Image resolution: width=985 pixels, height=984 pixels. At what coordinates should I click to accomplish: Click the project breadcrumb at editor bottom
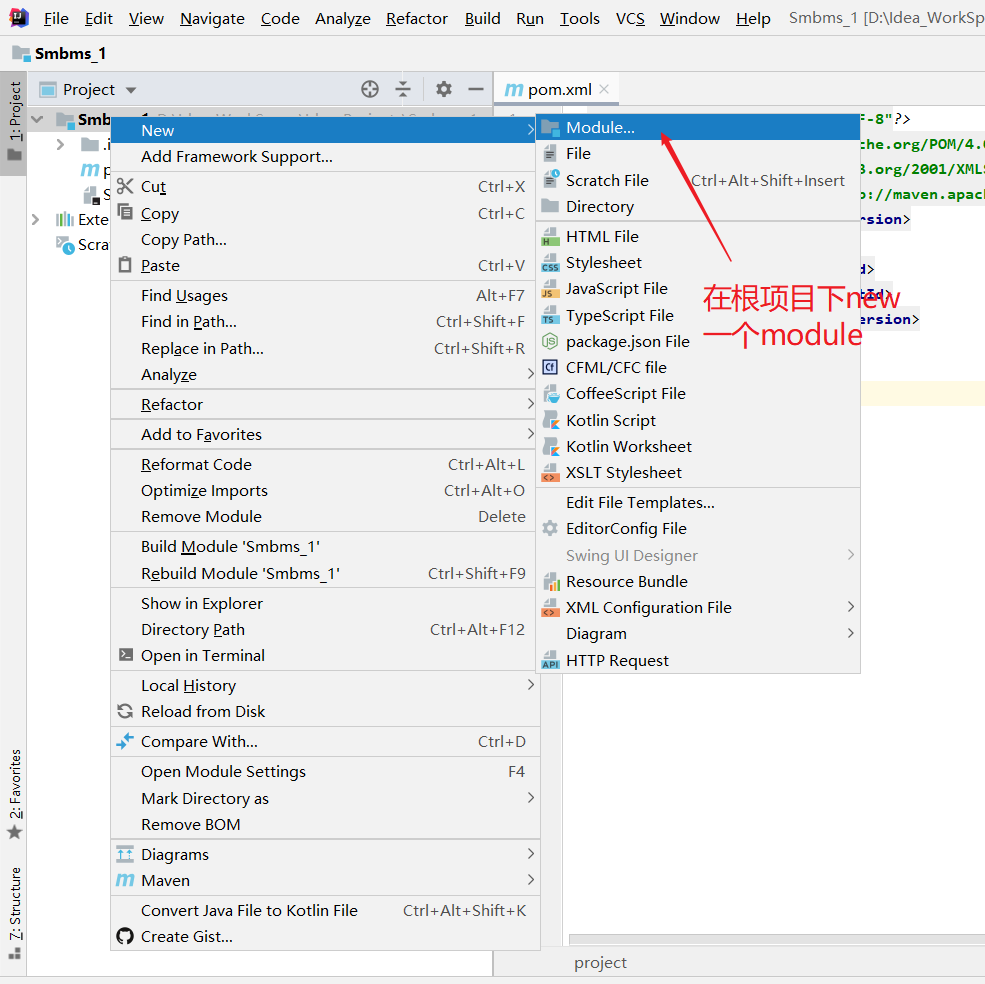tap(600, 963)
